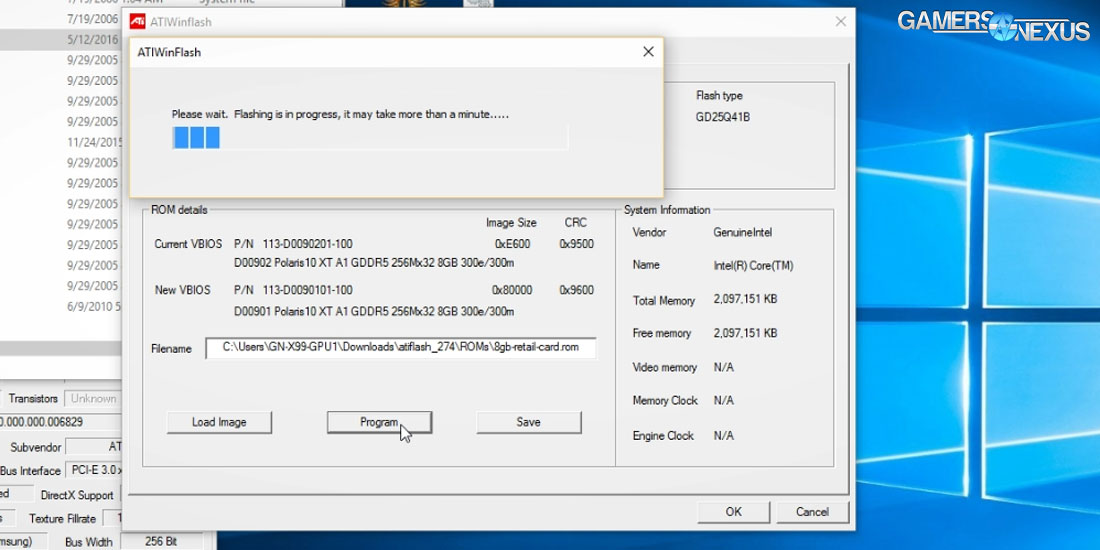The image size is (1100, 550).
Task: Click flash type value GD25Q41B
Action: coord(723,117)
